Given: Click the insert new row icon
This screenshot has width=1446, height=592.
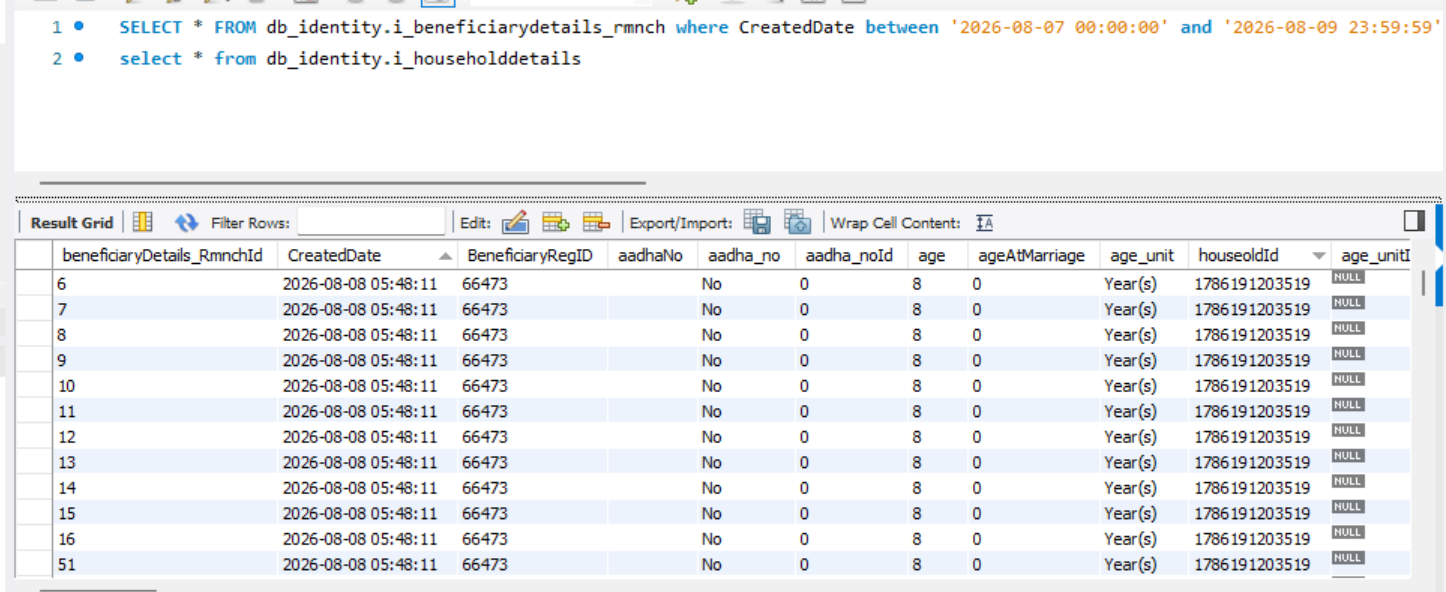Looking at the screenshot, I should pyautogui.click(x=556, y=222).
